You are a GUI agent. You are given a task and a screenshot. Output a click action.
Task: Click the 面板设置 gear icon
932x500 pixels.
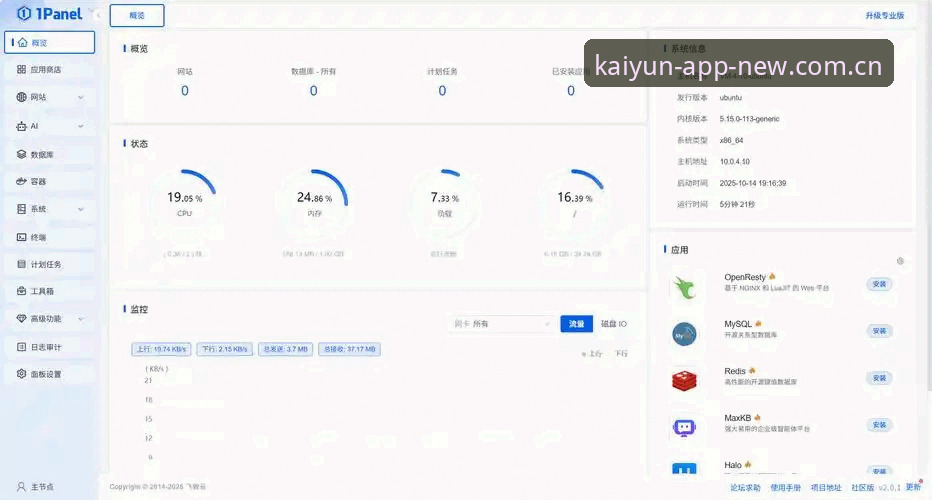21,374
